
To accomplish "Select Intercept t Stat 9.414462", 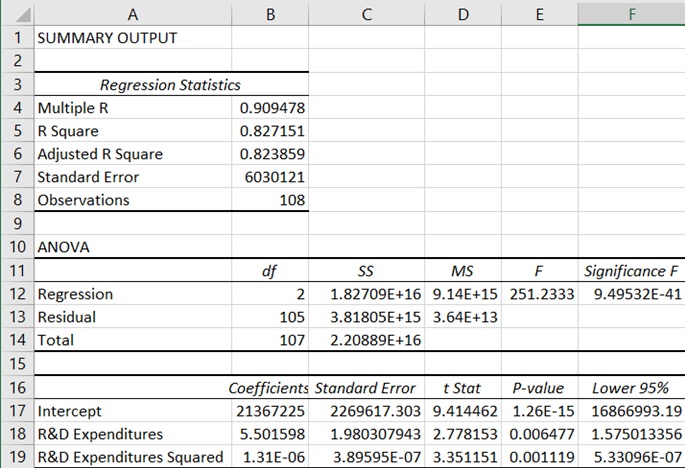I will 465,411.
